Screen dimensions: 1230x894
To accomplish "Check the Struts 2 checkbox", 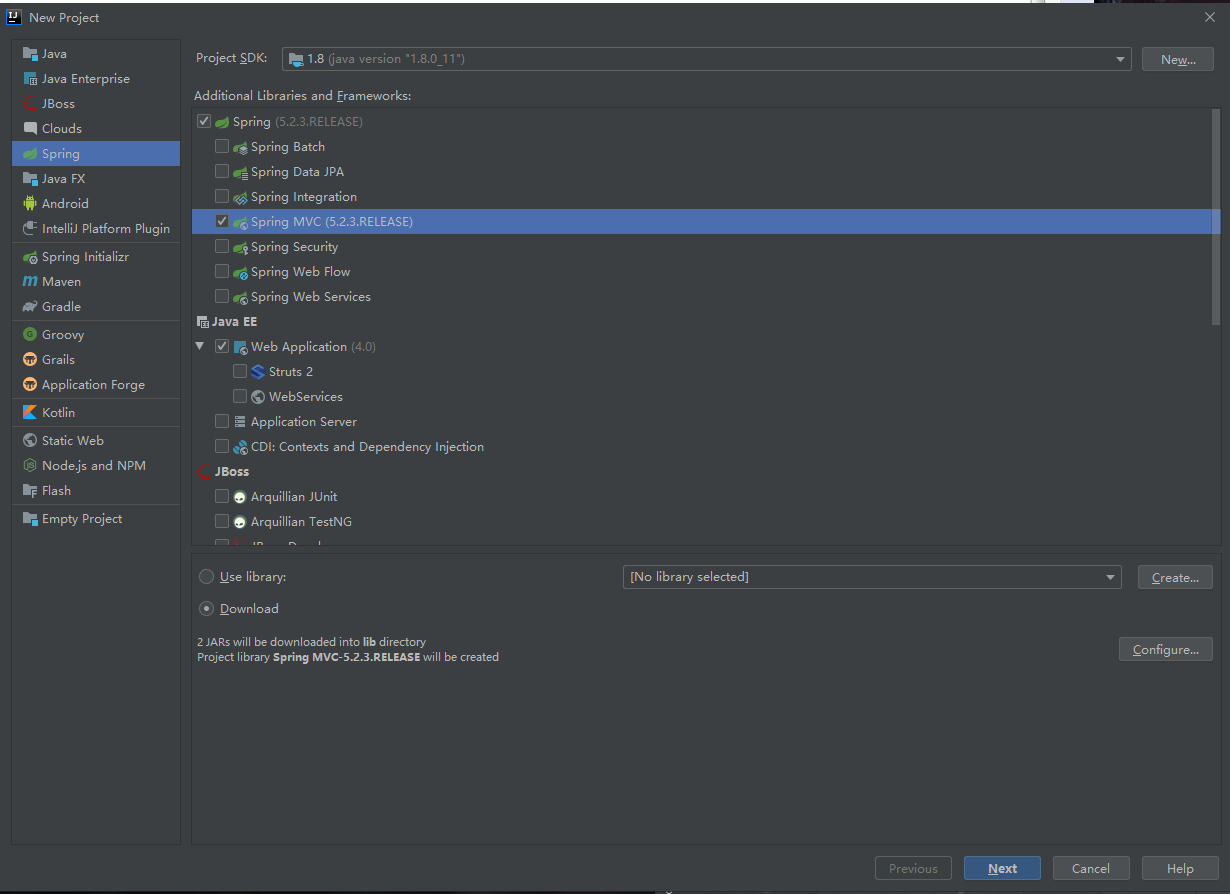I will tap(240, 371).
